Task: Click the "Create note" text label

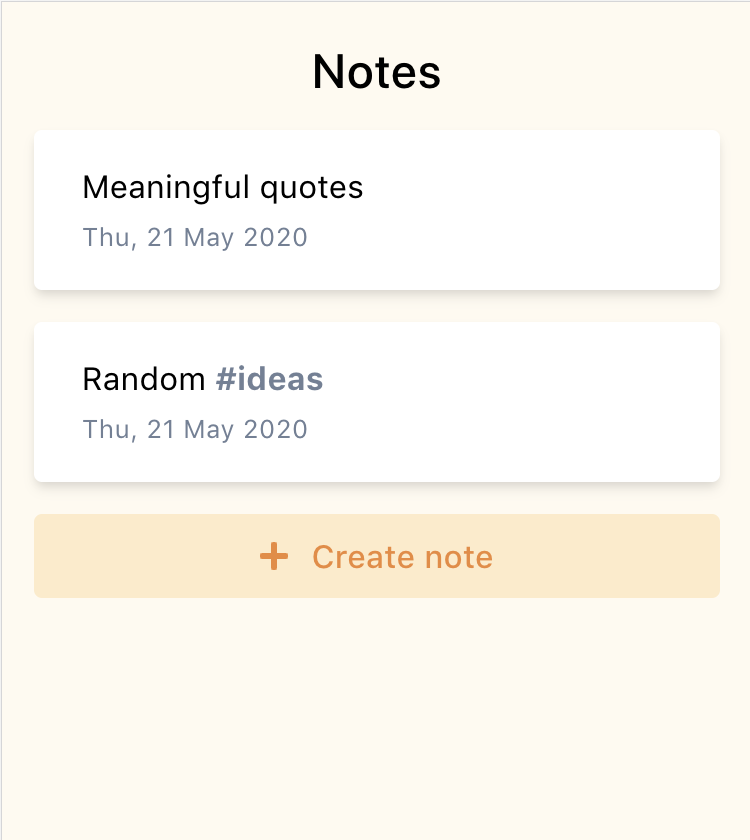Action: [402, 557]
